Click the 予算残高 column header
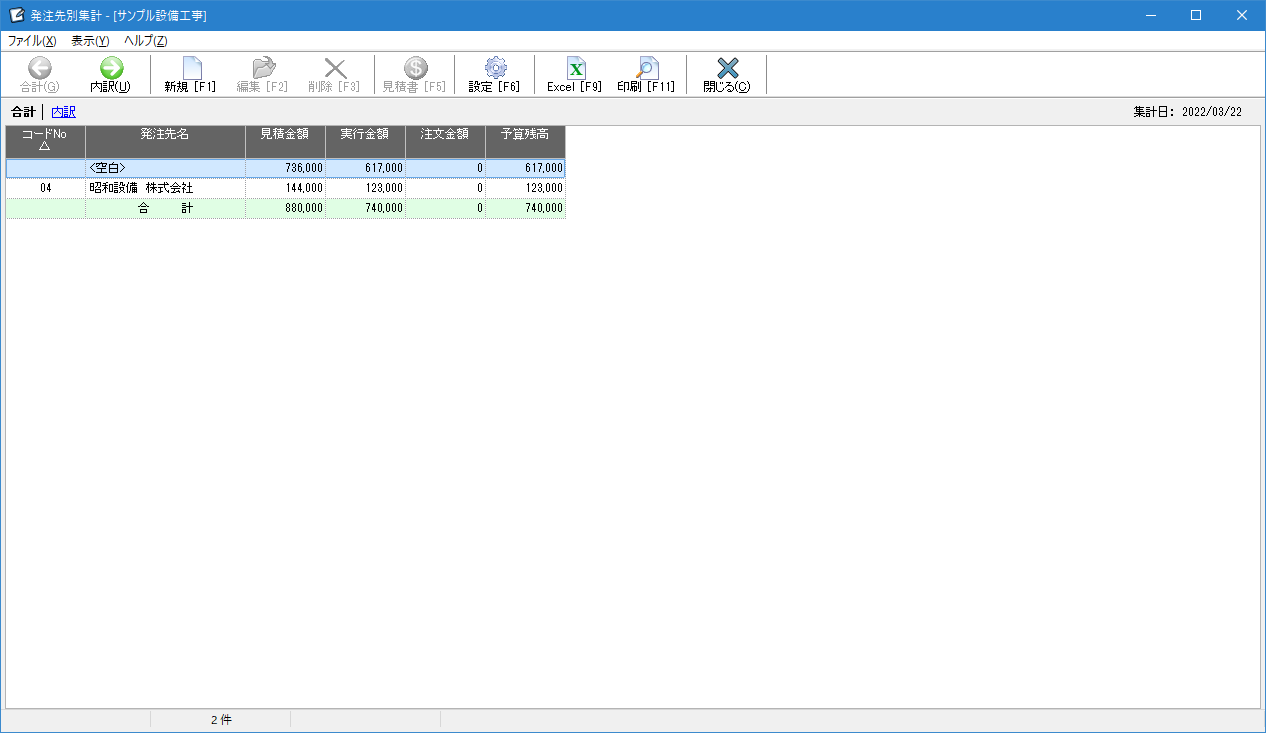This screenshot has height=733, width=1266. [x=526, y=141]
